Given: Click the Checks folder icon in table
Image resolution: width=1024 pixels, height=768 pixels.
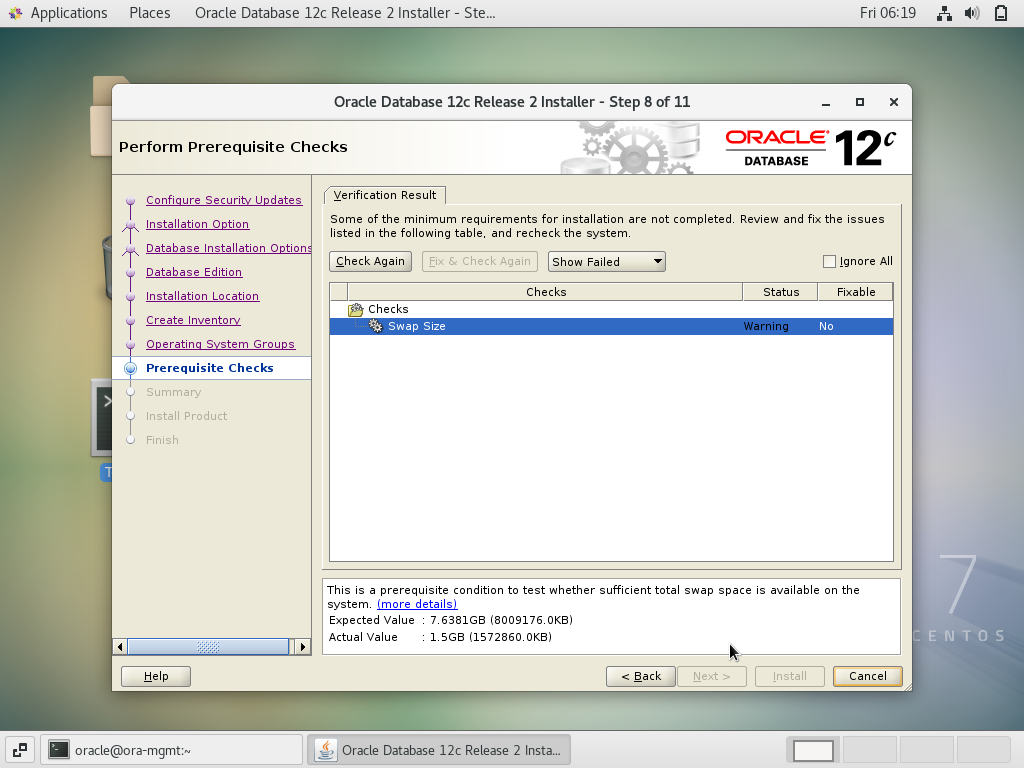Looking at the screenshot, I should (x=355, y=310).
